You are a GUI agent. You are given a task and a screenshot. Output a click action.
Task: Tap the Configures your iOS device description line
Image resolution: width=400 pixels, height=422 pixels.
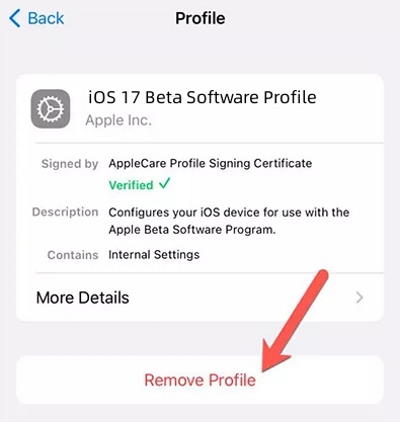click(x=229, y=212)
